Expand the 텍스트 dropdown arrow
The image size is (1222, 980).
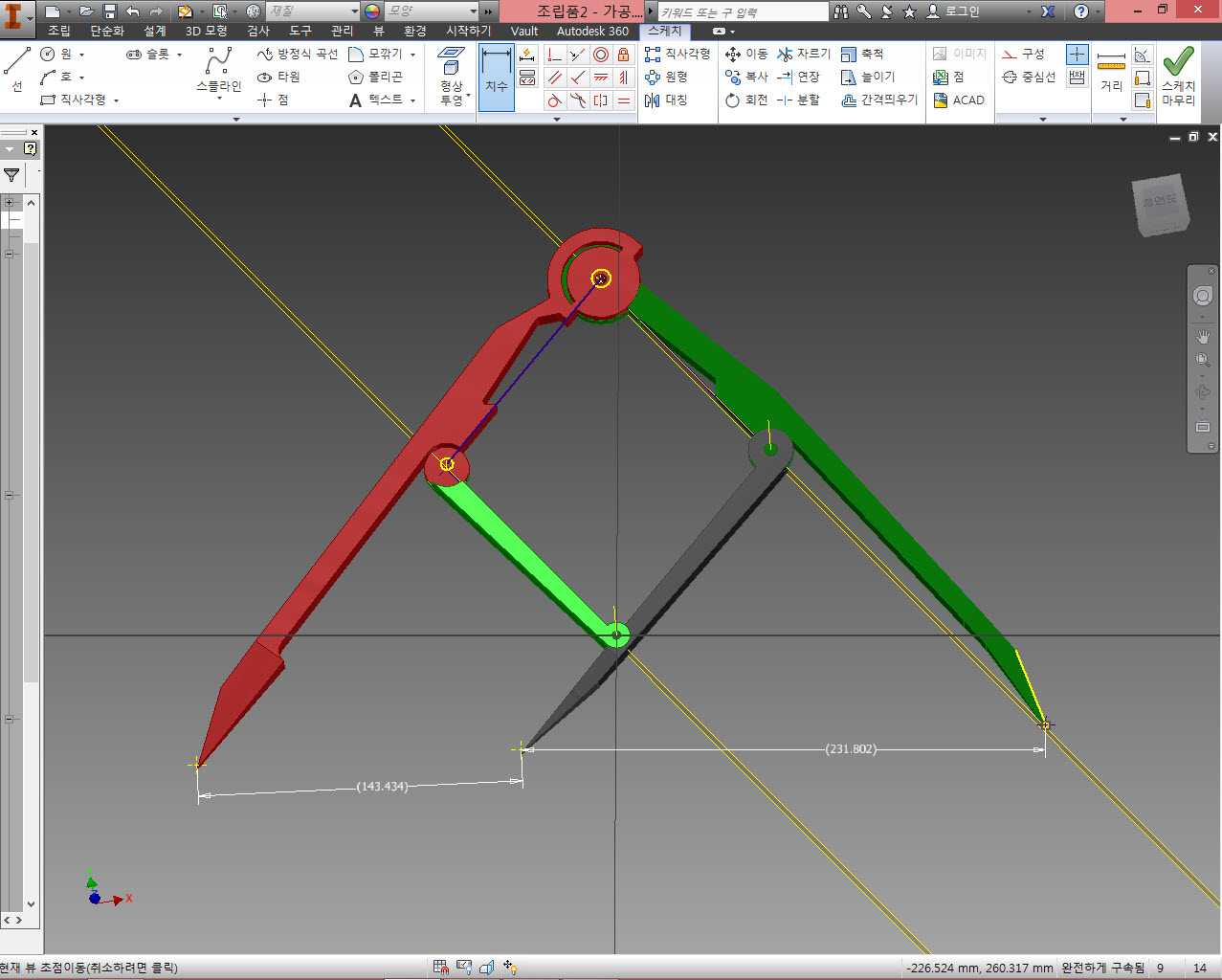(x=413, y=100)
